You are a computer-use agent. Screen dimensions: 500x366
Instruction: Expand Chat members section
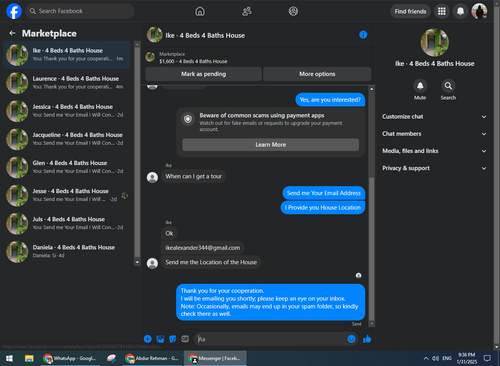(x=434, y=134)
